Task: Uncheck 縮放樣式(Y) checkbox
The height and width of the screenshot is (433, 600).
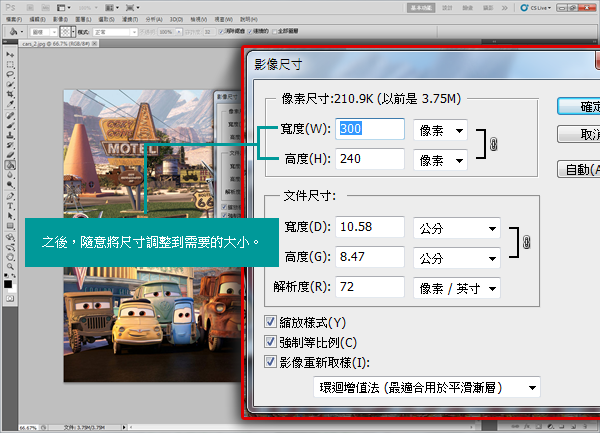Action: coord(270,322)
